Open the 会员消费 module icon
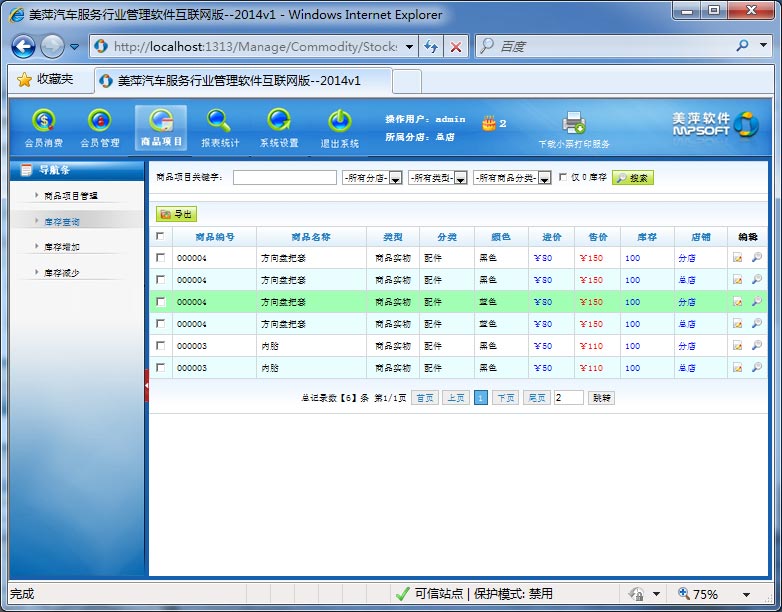The width and height of the screenshot is (782, 612). tap(43, 122)
